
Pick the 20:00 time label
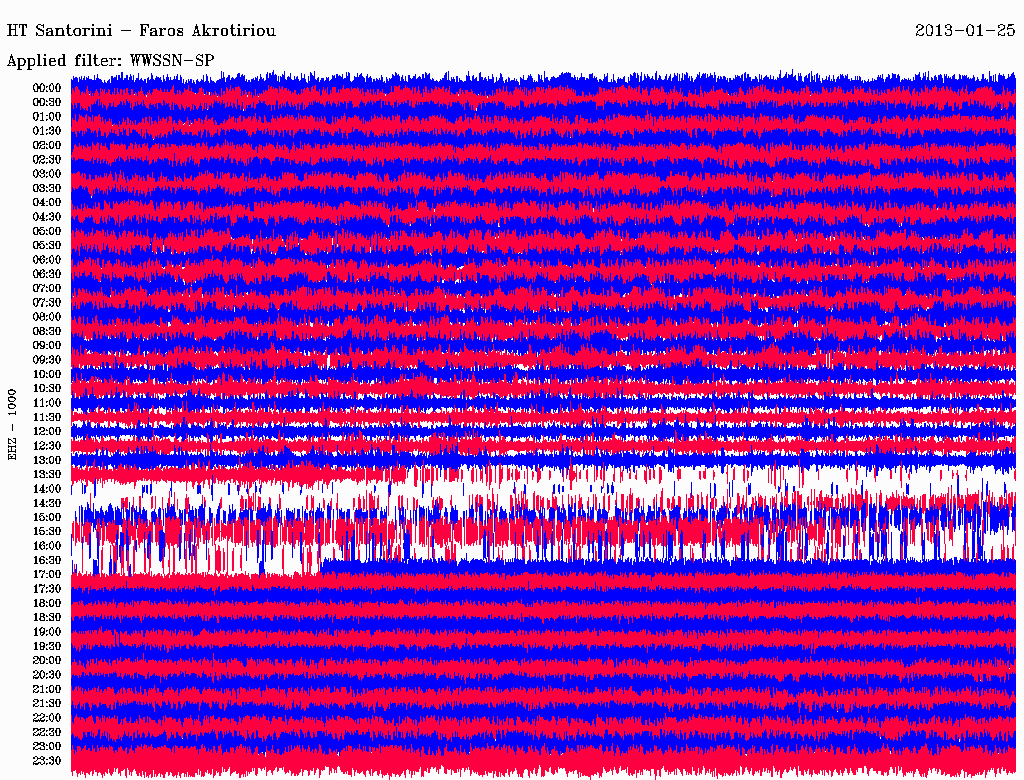point(47,660)
